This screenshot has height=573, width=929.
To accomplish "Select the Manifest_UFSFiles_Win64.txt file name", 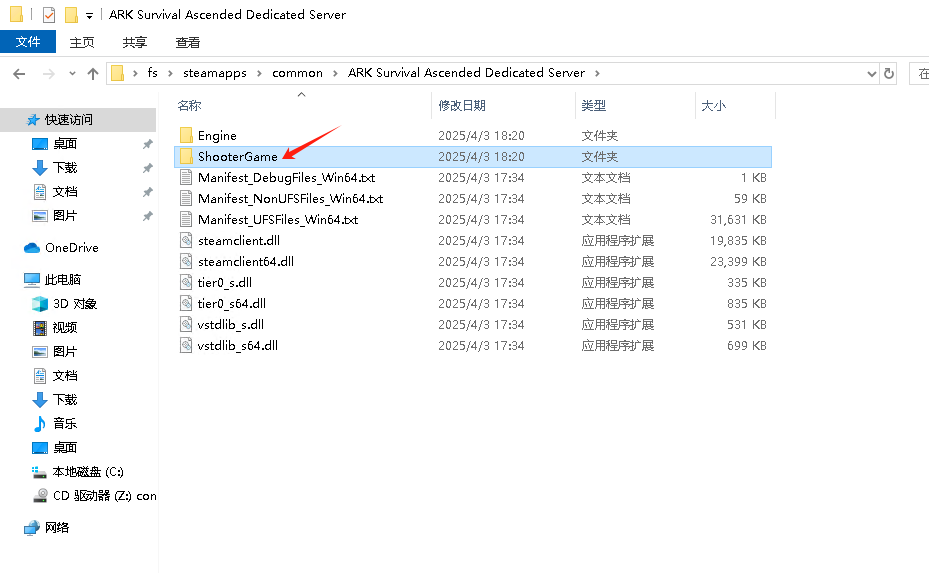I will [x=278, y=220].
